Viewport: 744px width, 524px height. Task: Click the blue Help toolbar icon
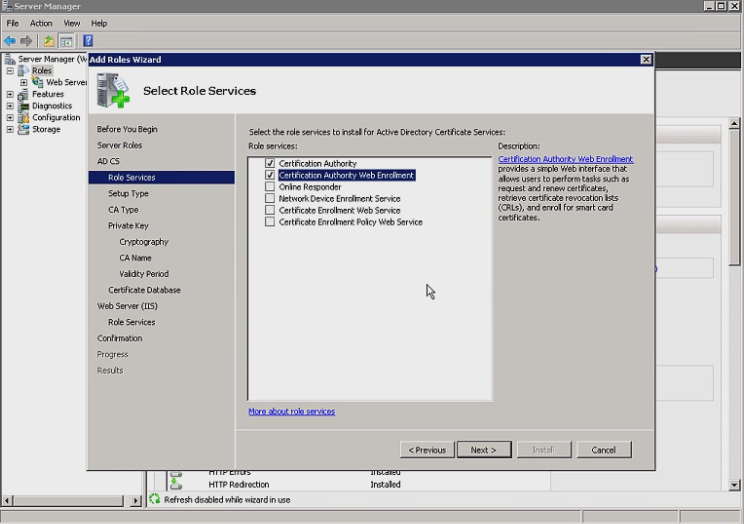(88, 41)
